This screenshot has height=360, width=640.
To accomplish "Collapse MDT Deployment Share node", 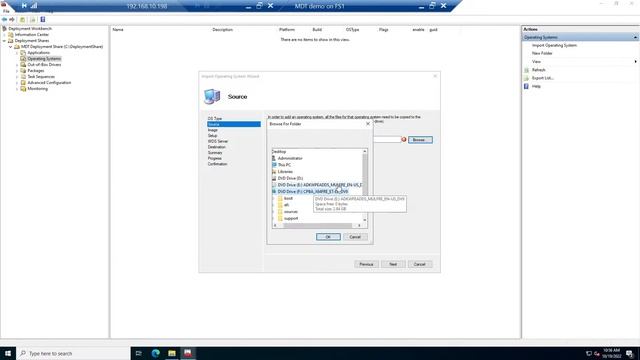I will pyautogui.click(x=11, y=47).
